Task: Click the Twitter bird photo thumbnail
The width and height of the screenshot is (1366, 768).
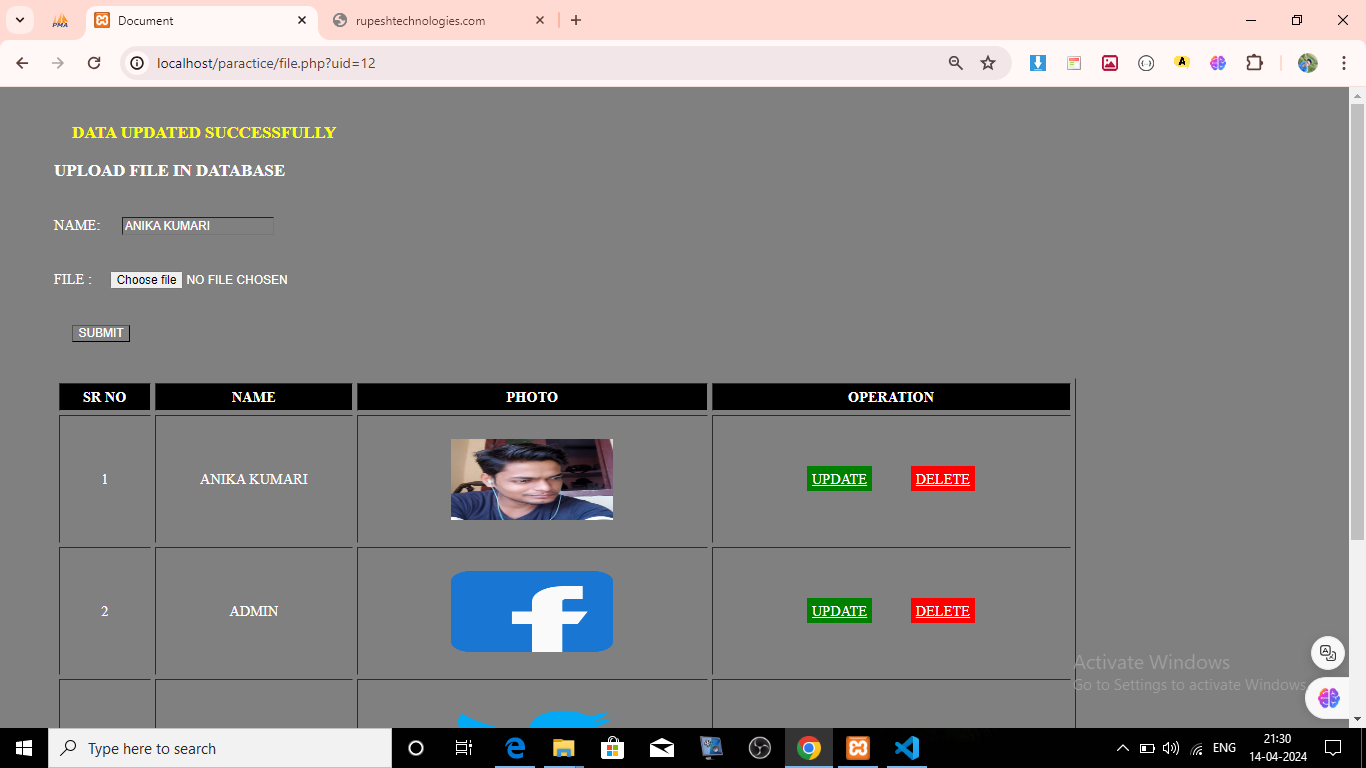Action: 532,719
